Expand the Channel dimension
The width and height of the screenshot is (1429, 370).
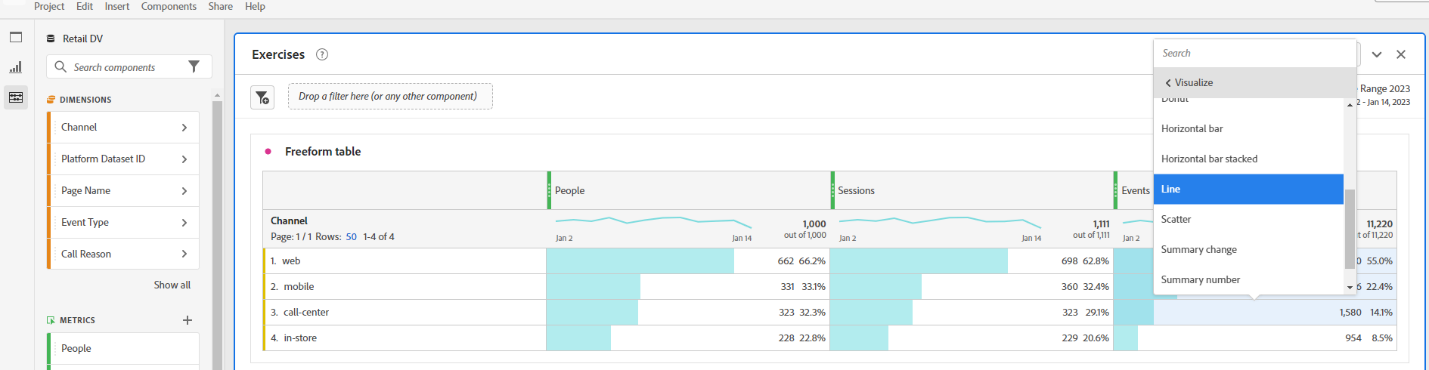tap(184, 127)
